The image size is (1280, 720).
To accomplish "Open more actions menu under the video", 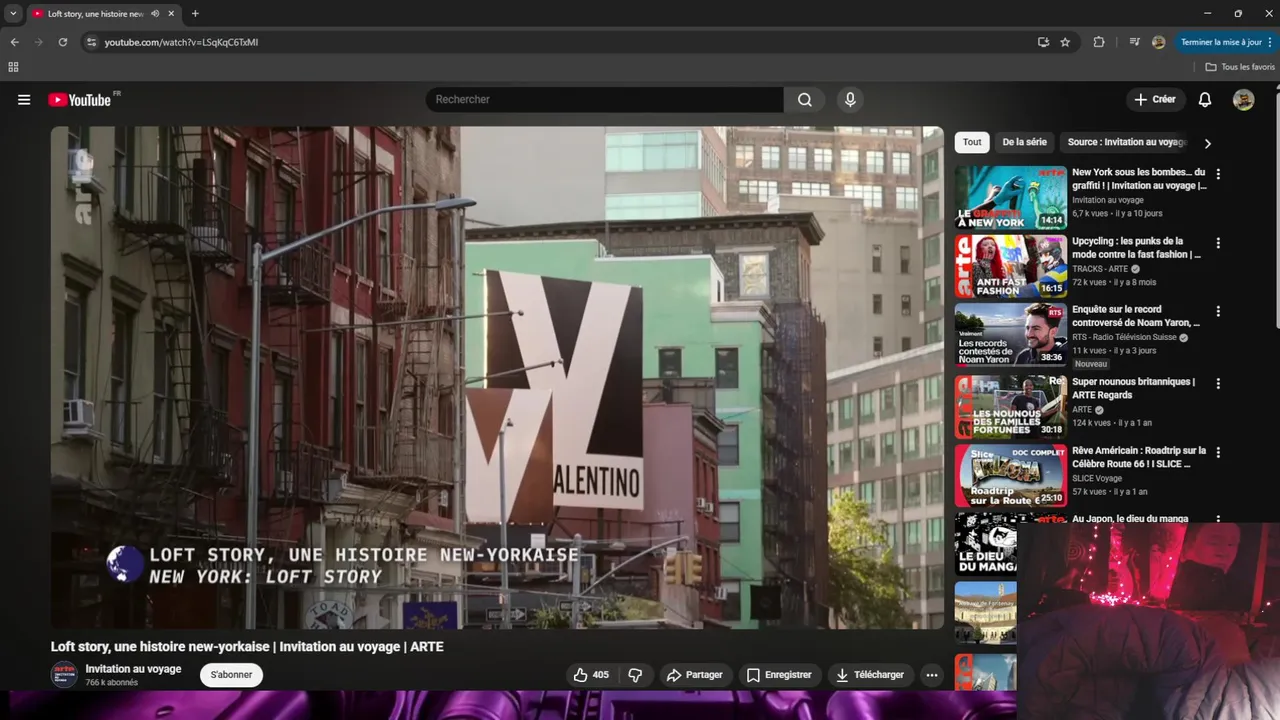I will tap(932, 675).
